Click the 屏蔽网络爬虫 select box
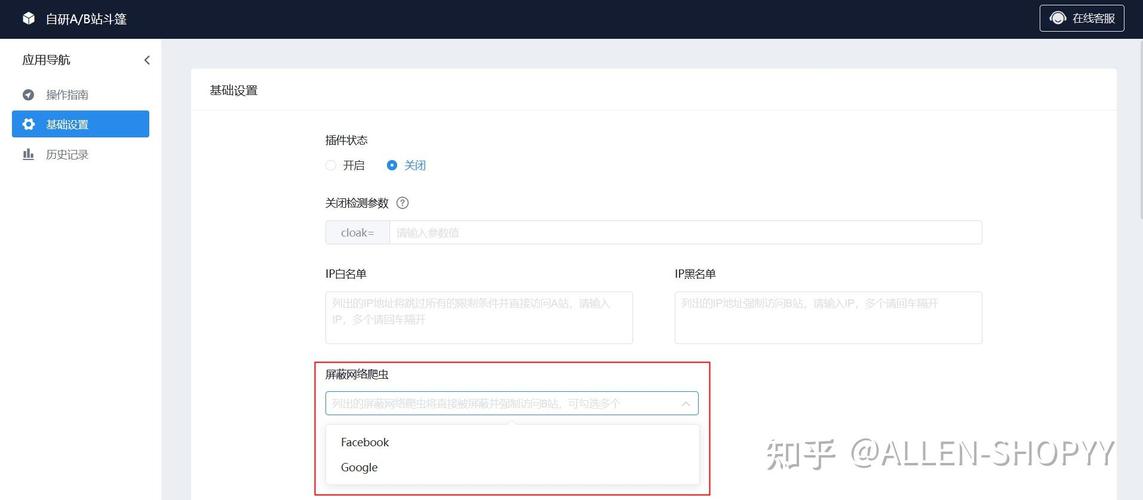Viewport: 1143px width, 500px height. [x=512, y=403]
